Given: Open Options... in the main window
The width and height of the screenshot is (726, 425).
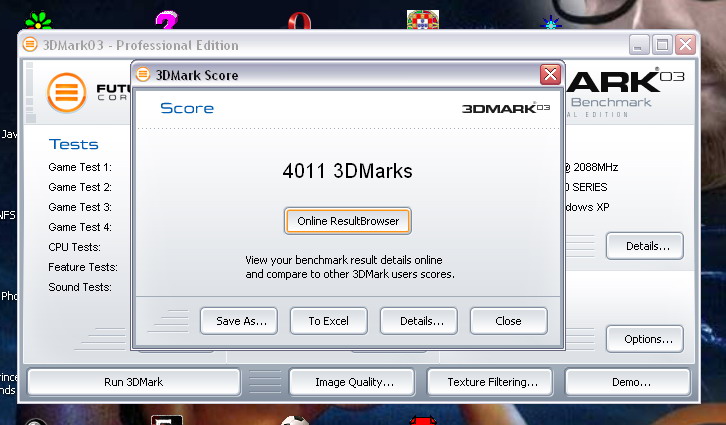Looking at the screenshot, I should (x=645, y=339).
